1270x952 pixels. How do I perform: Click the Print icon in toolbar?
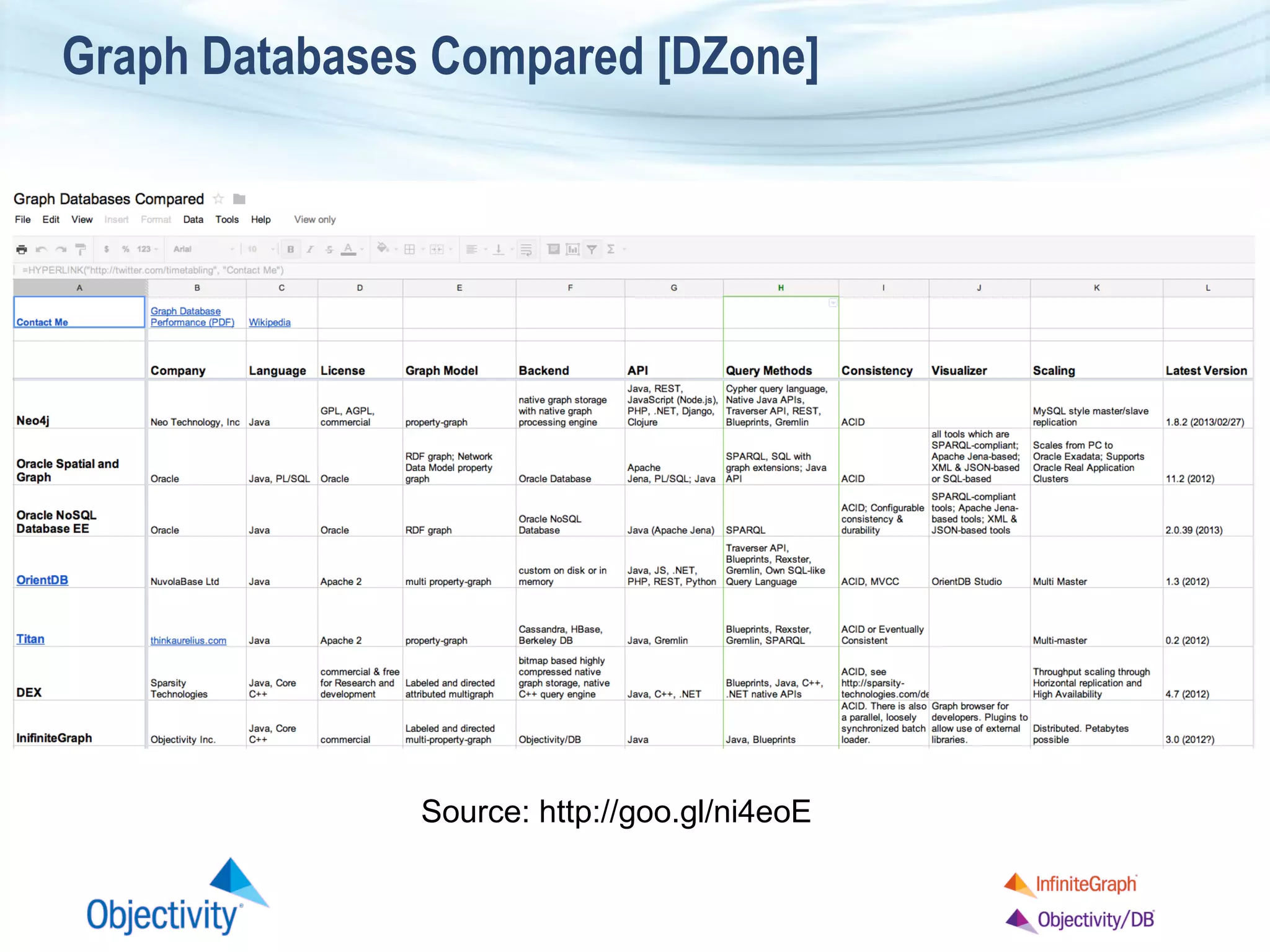(x=22, y=249)
